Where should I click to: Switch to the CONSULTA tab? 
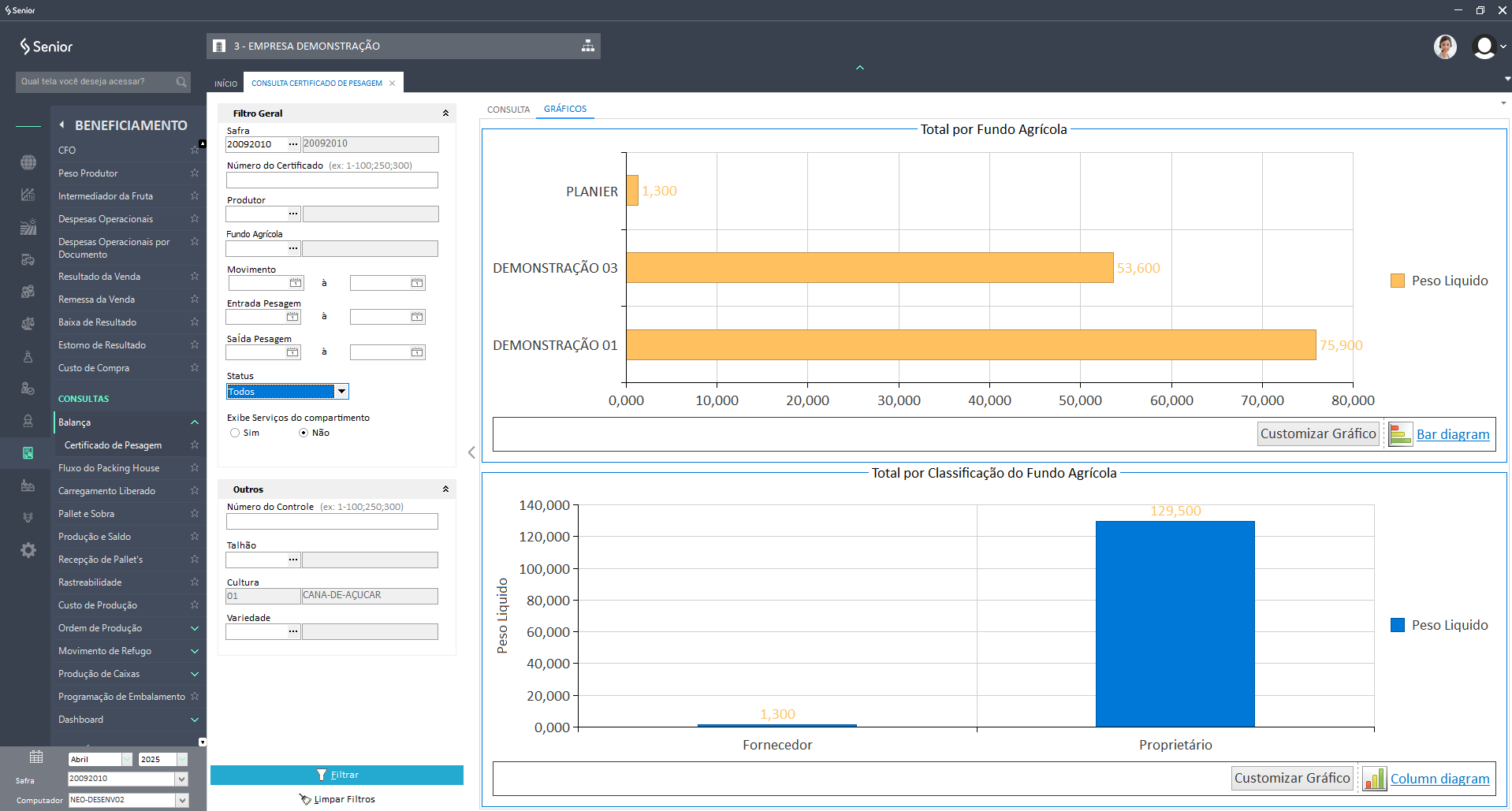click(508, 110)
